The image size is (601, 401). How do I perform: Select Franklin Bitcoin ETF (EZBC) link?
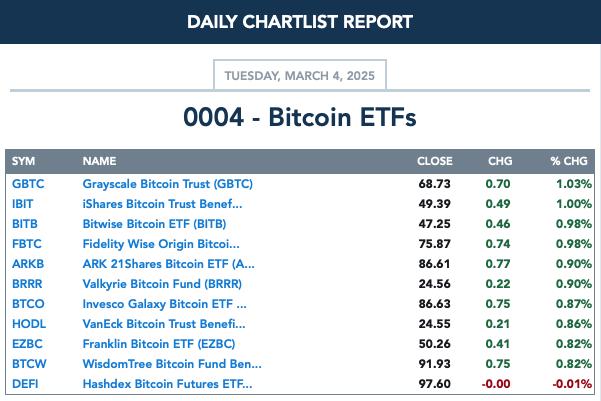pyautogui.click(x=159, y=344)
